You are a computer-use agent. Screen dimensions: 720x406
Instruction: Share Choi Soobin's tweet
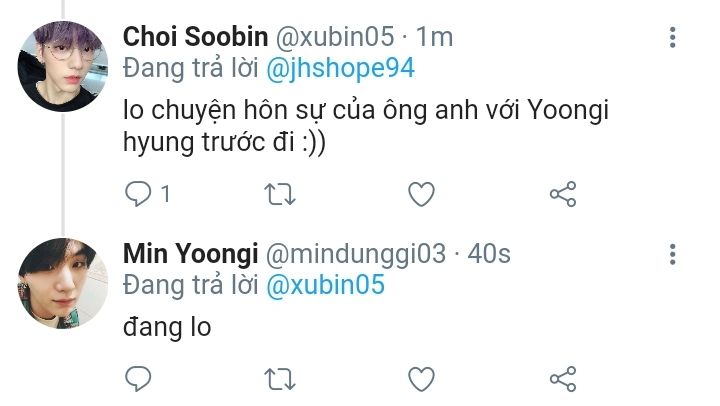[563, 193]
